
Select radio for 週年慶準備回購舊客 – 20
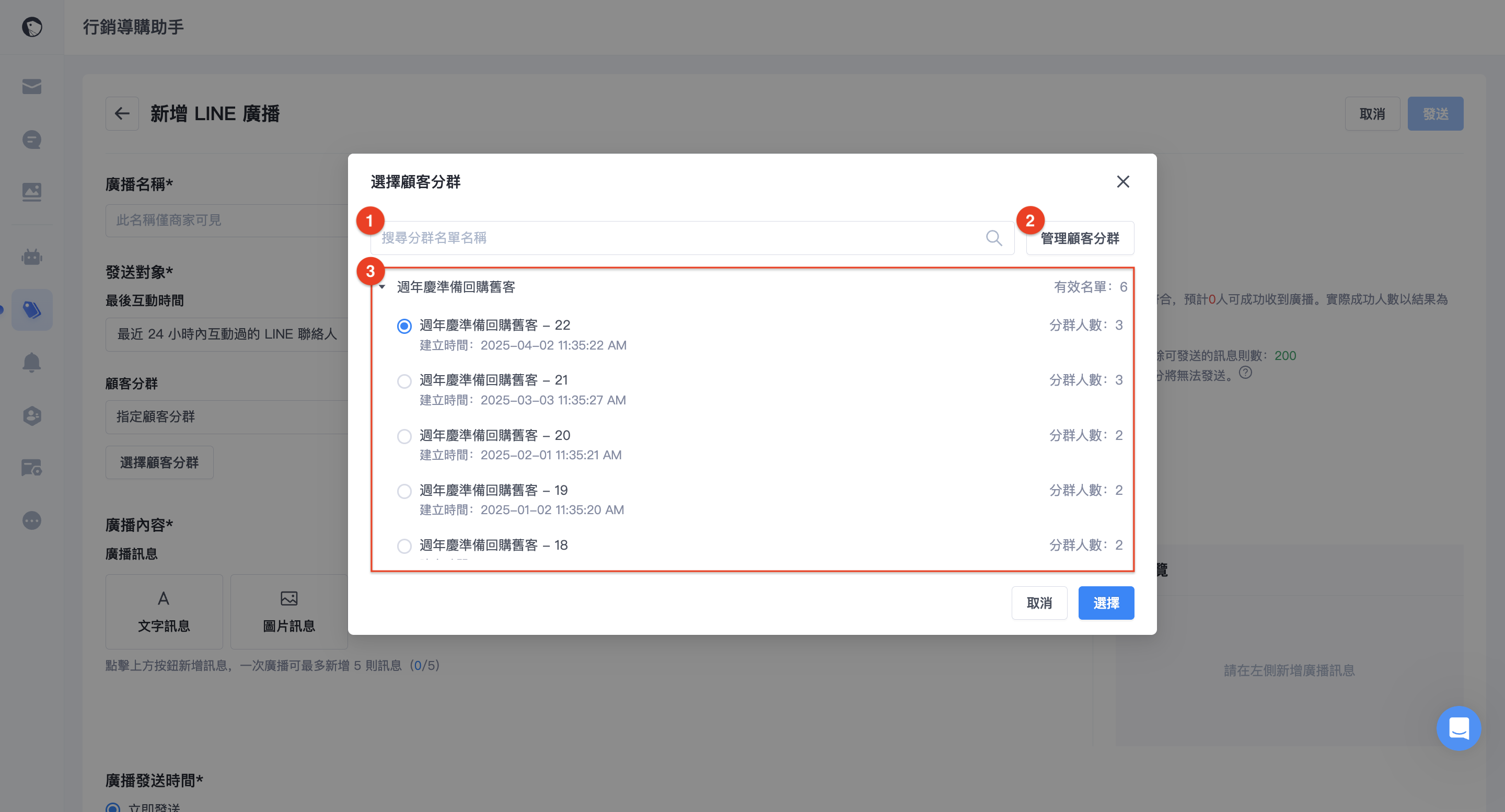pyautogui.click(x=404, y=436)
